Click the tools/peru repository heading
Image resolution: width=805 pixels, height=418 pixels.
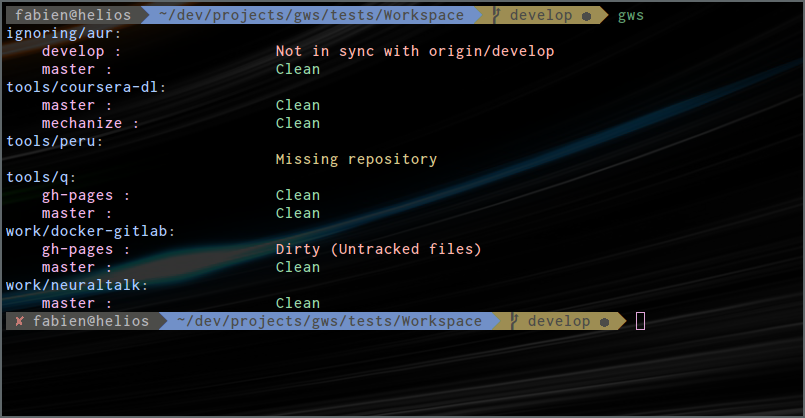click(x=54, y=141)
